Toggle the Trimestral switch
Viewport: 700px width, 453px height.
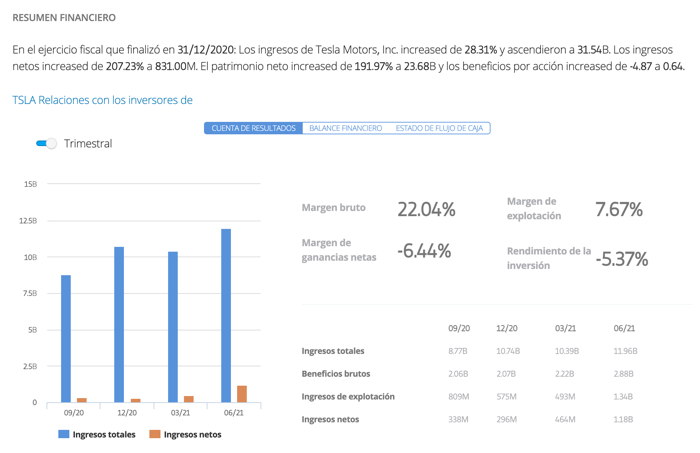46,144
